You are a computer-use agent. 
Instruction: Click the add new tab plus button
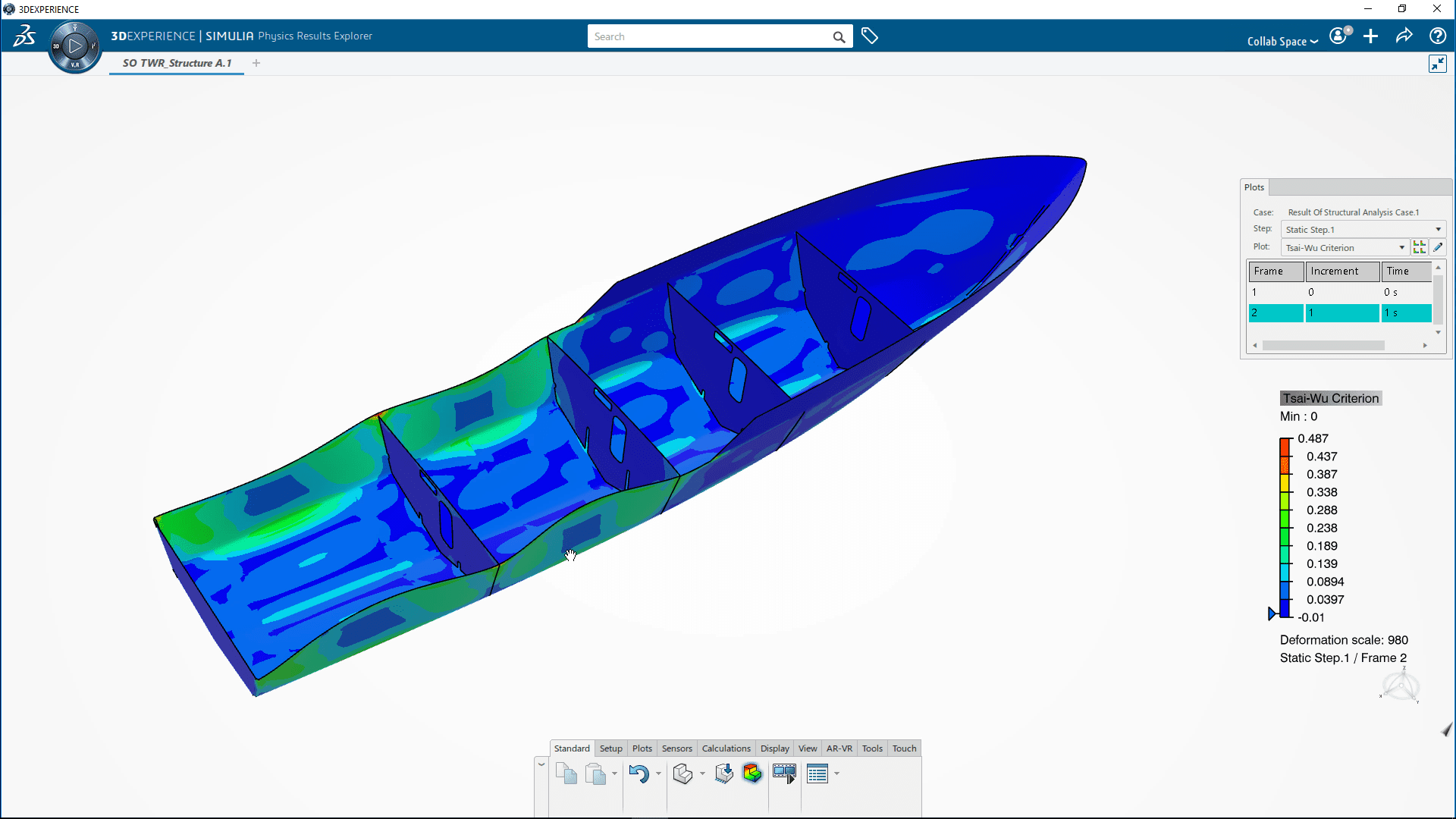coord(256,63)
